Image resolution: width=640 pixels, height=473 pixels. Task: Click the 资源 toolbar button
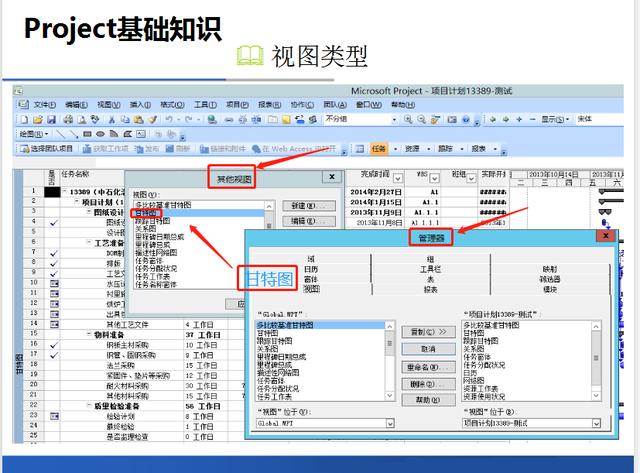pyautogui.click(x=412, y=148)
